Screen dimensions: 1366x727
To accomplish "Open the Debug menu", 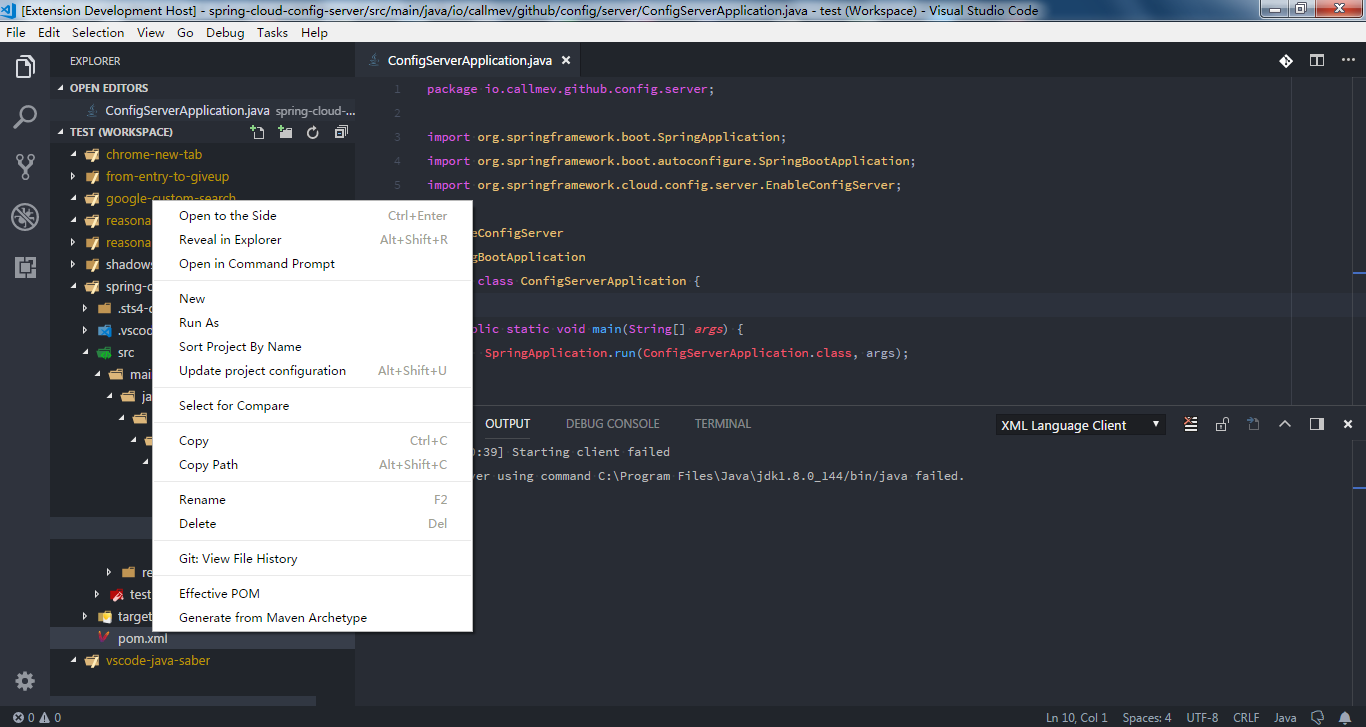I will (225, 32).
